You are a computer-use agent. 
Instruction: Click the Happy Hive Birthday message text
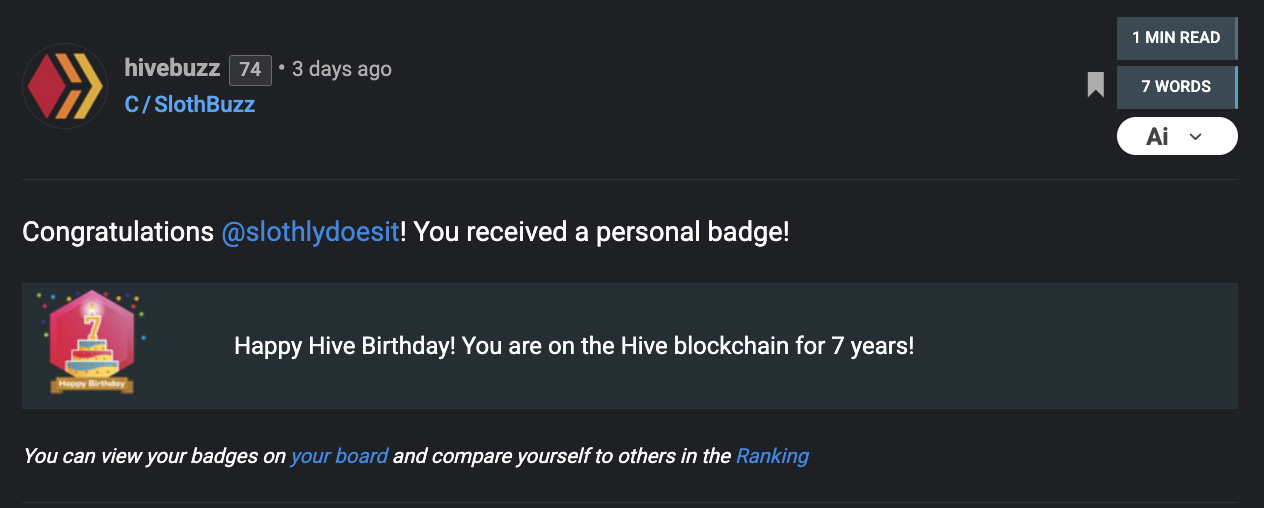tap(574, 346)
